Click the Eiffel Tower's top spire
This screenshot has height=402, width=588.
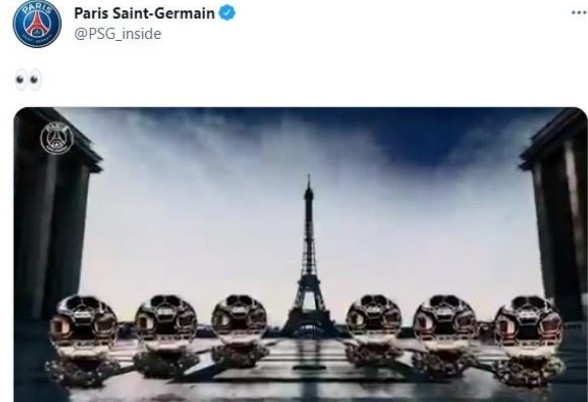pyautogui.click(x=309, y=184)
